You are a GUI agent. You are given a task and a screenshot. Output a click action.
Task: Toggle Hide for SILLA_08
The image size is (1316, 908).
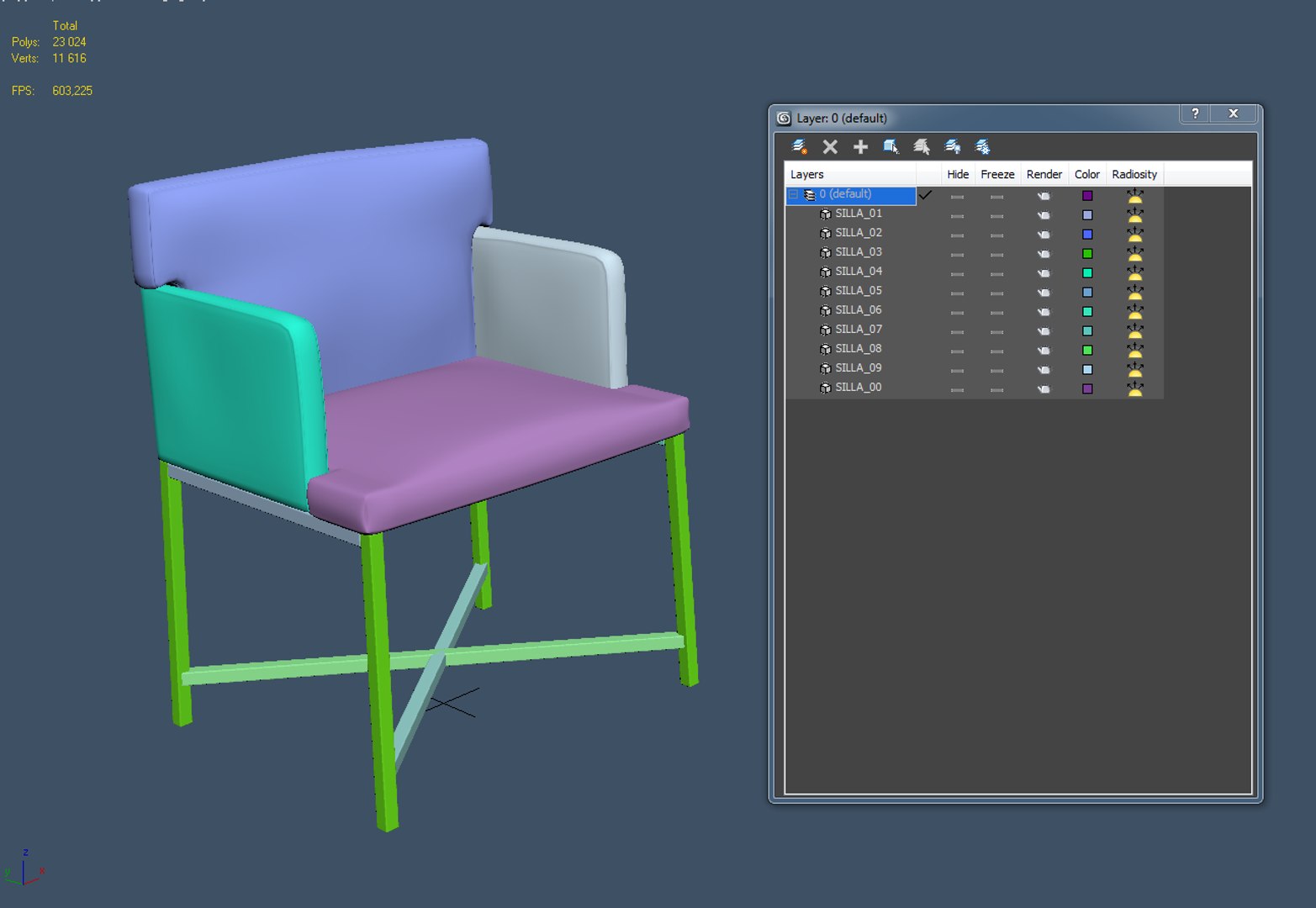957,351
